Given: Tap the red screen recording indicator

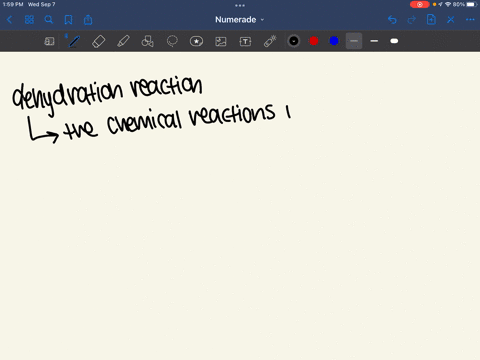Looking at the screenshot, I should [x=420, y=4].
